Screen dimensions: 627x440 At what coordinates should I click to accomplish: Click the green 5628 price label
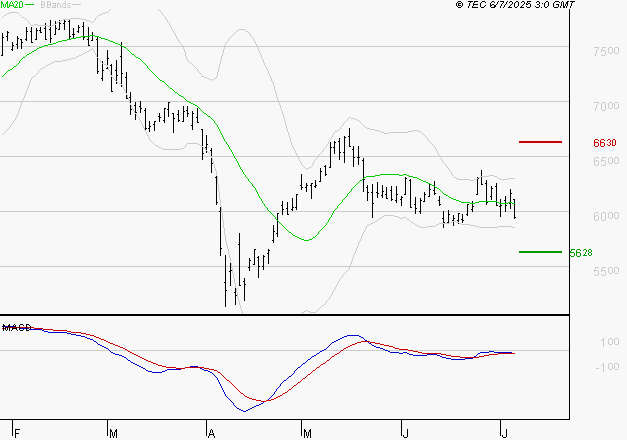coord(581,253)
